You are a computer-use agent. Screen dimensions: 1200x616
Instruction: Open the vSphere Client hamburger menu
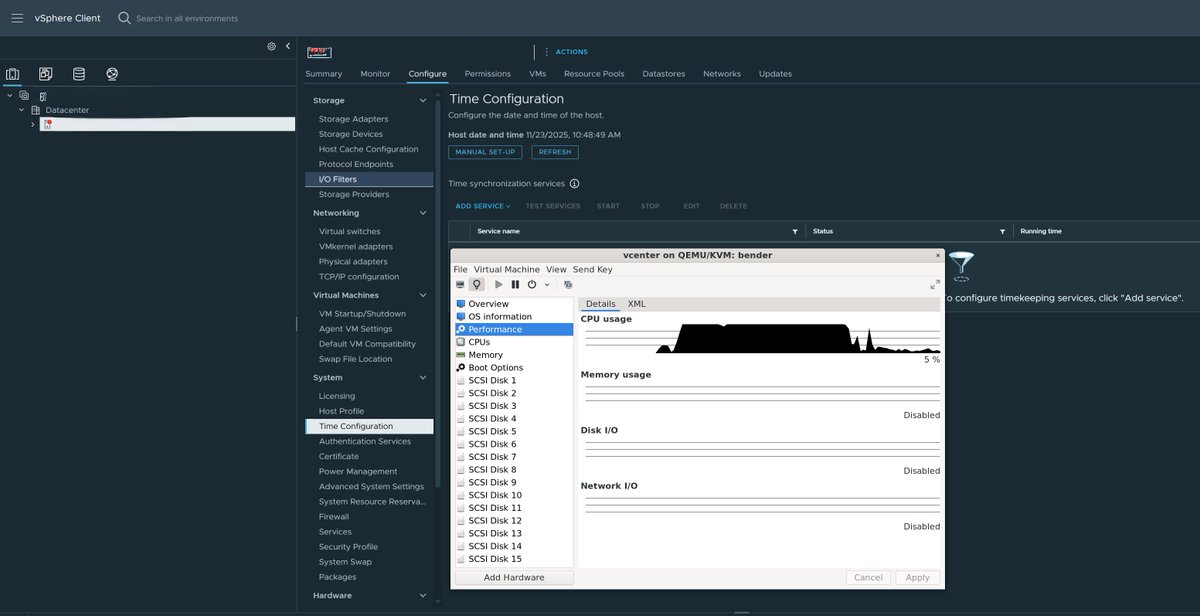(17, 18)
